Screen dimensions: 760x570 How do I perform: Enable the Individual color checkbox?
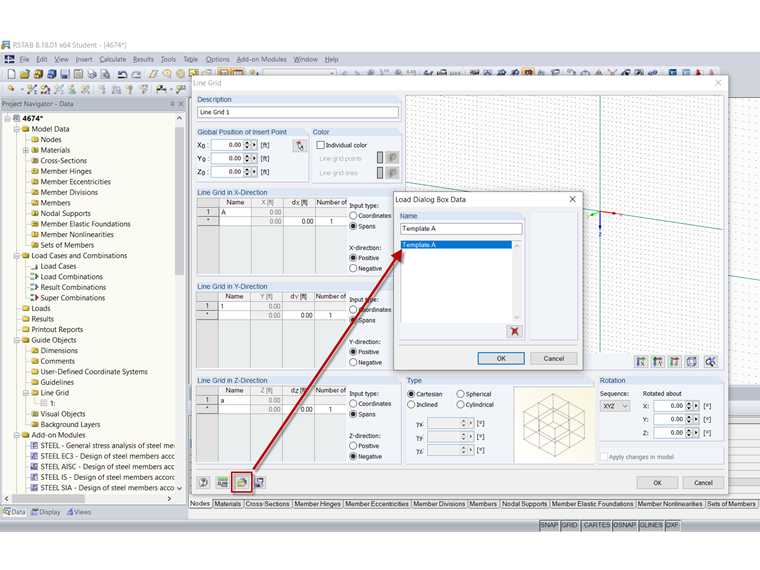(x=320, y=145)
